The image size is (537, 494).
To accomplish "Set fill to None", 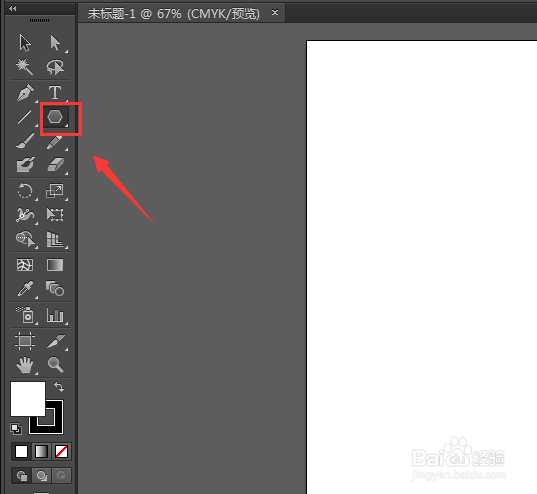I will coord(61,452).
